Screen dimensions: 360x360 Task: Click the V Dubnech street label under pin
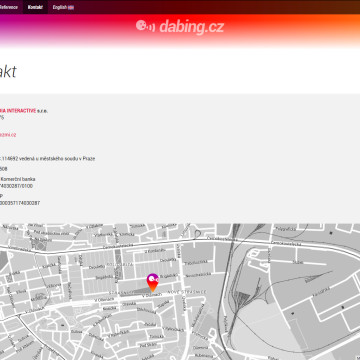(152, 295)
